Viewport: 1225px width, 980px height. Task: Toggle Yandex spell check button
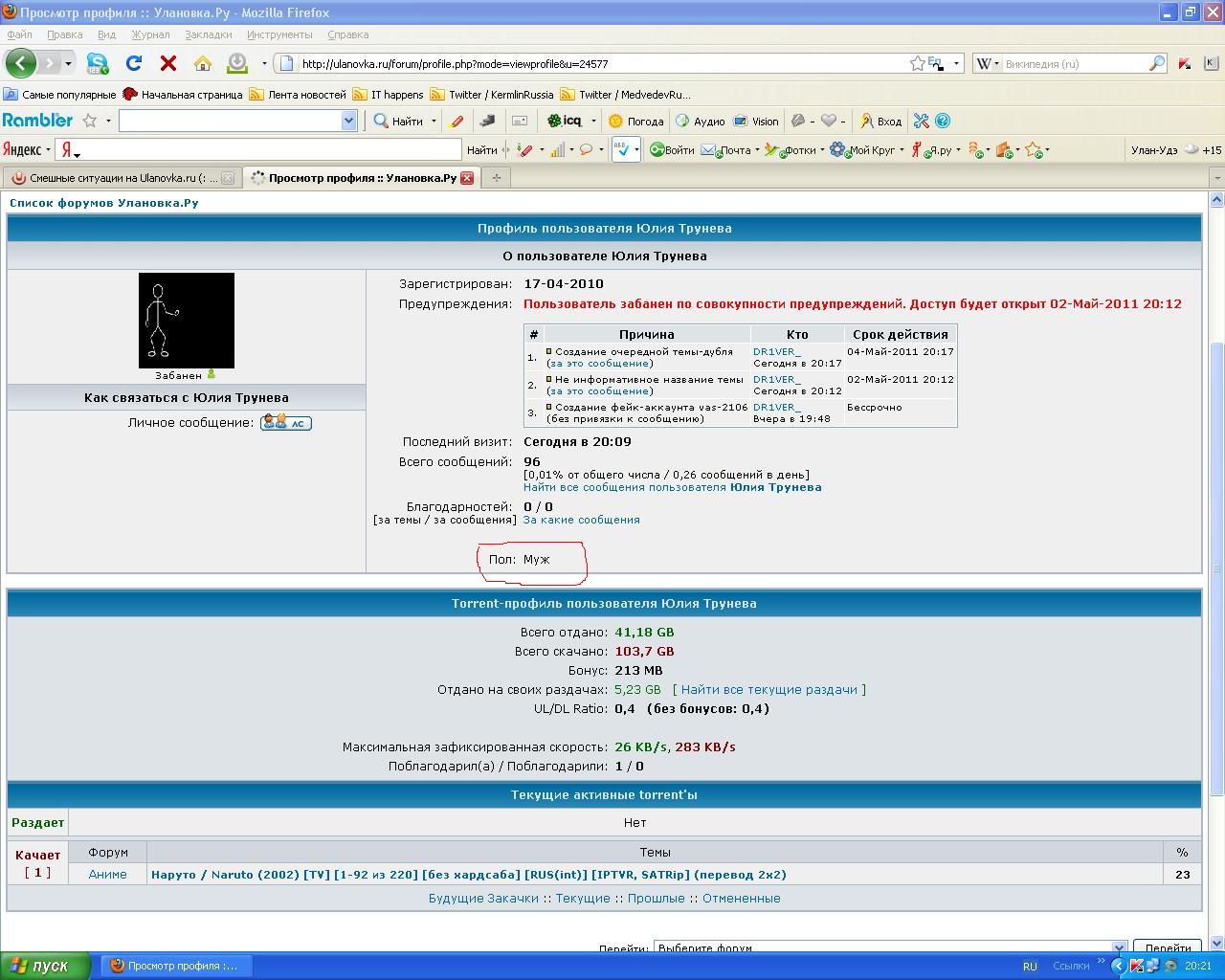pos(622,149)
